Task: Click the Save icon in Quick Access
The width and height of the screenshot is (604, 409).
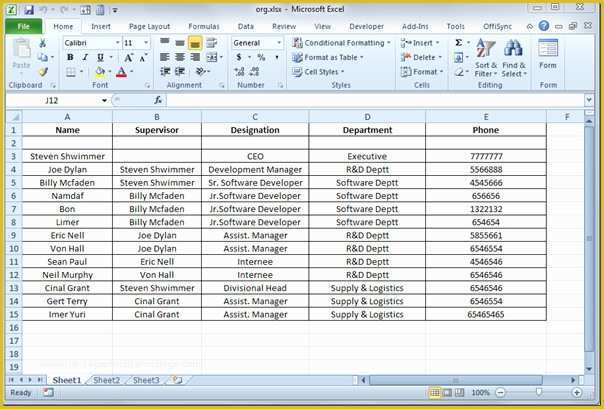Action: tap(28, 10)
